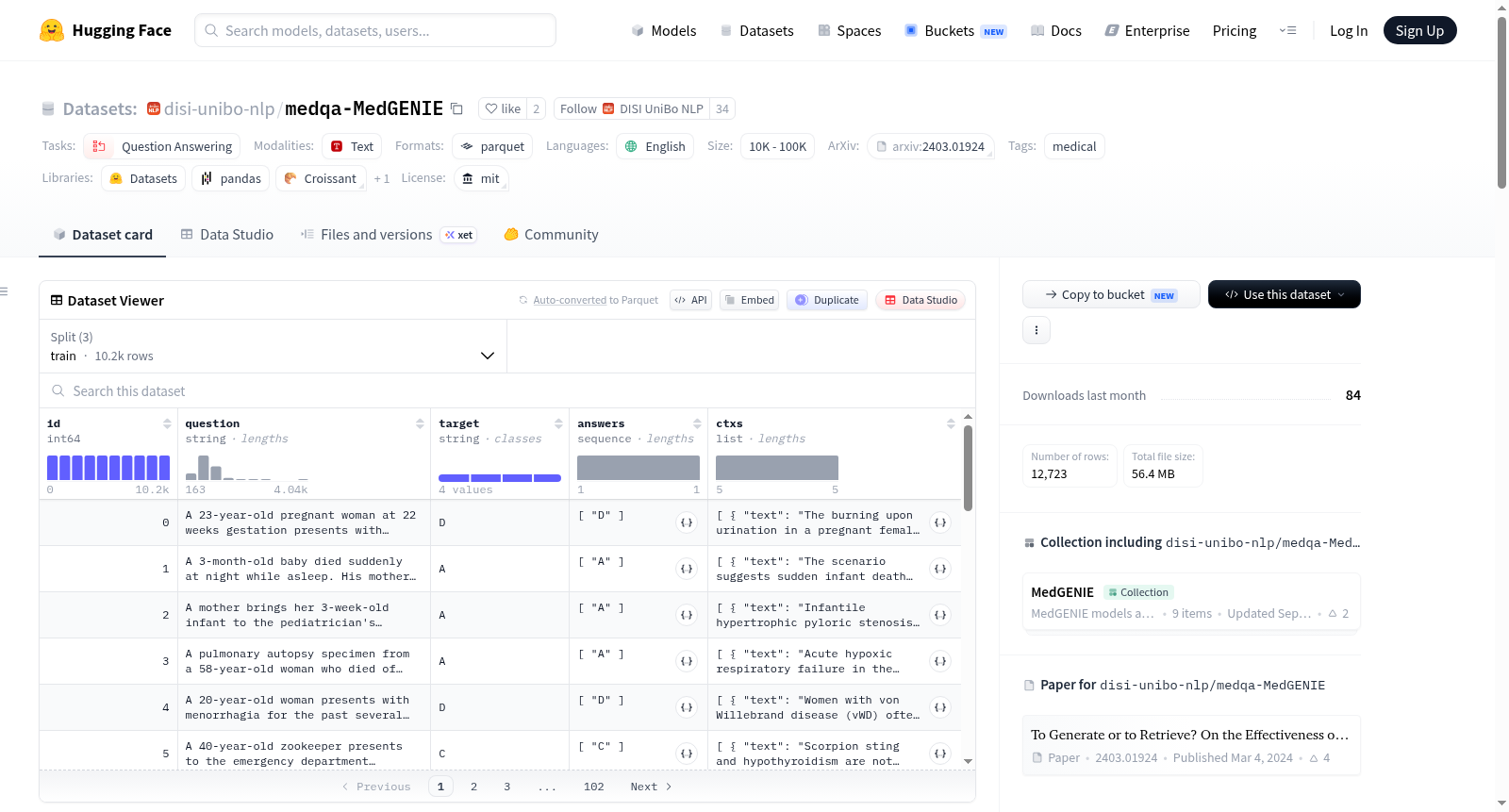Open the To Generate or to Retrieve paper
1509x812 pixels.
pyautogui.click(x=1191, y=745)
